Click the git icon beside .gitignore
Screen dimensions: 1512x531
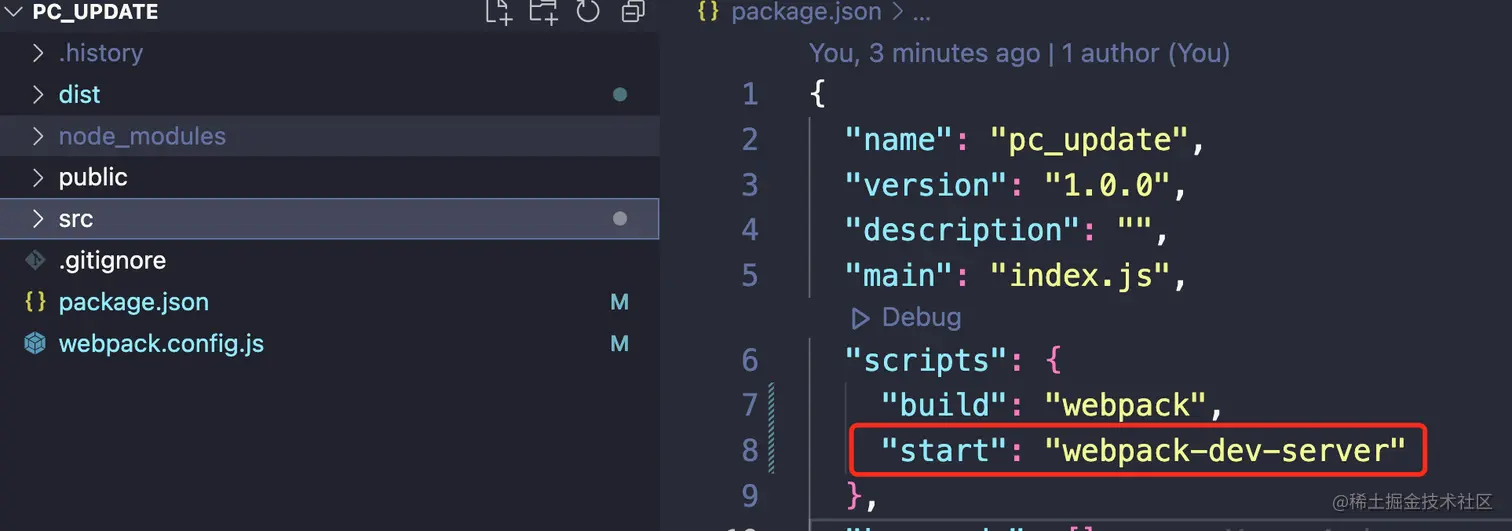click(35, 260)
